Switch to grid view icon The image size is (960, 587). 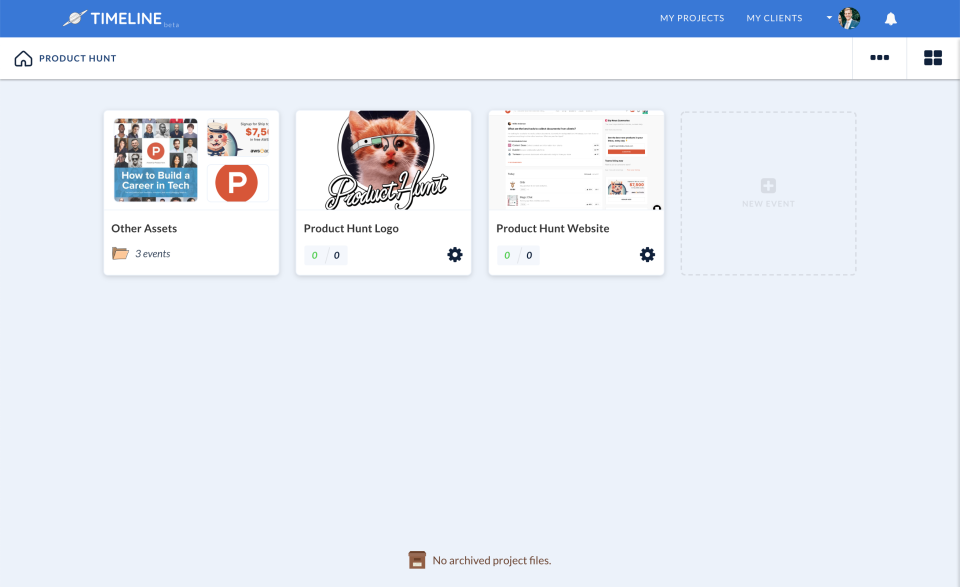[x=933, y=58]
